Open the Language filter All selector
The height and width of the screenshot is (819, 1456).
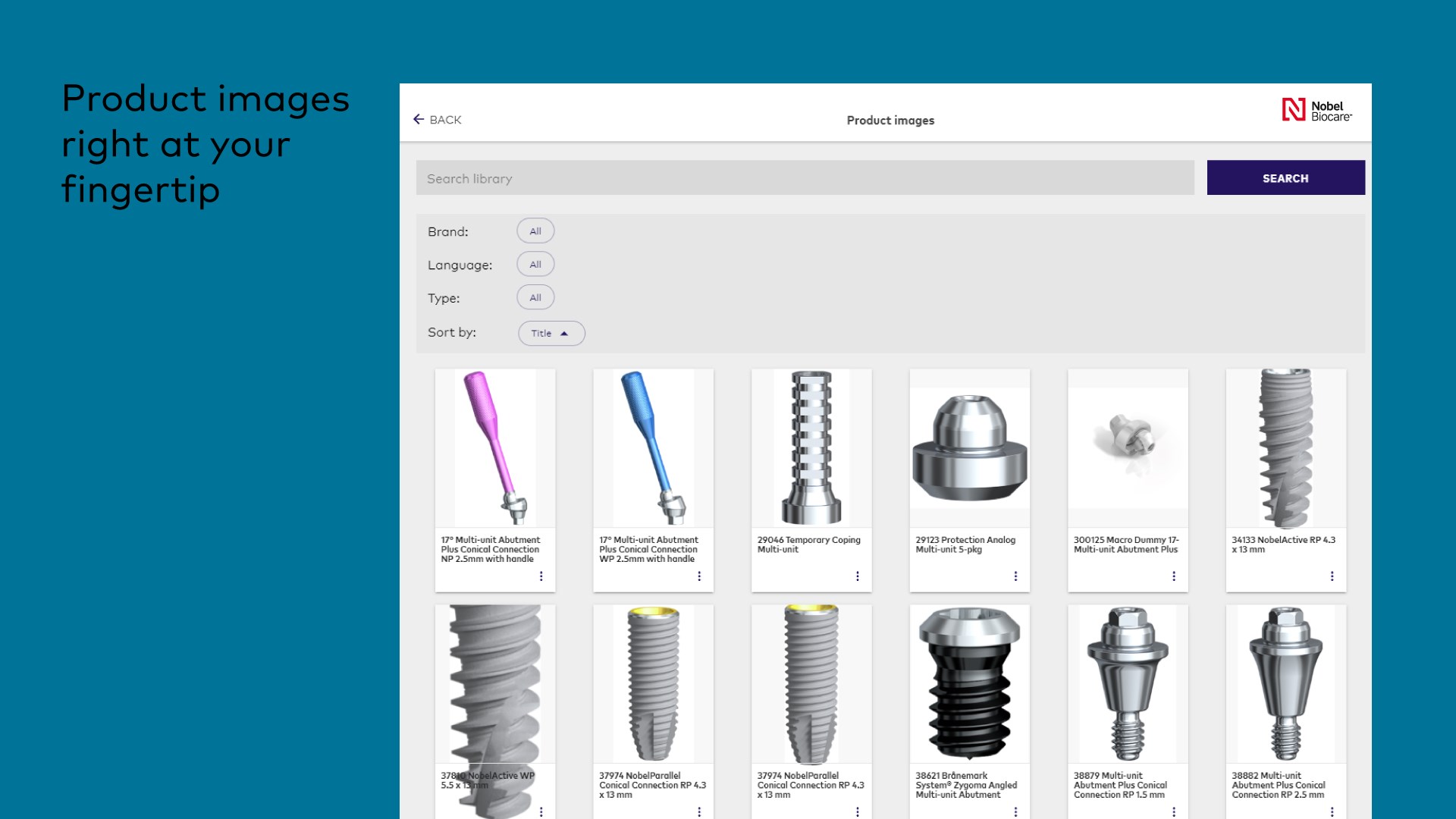[535, 265]
